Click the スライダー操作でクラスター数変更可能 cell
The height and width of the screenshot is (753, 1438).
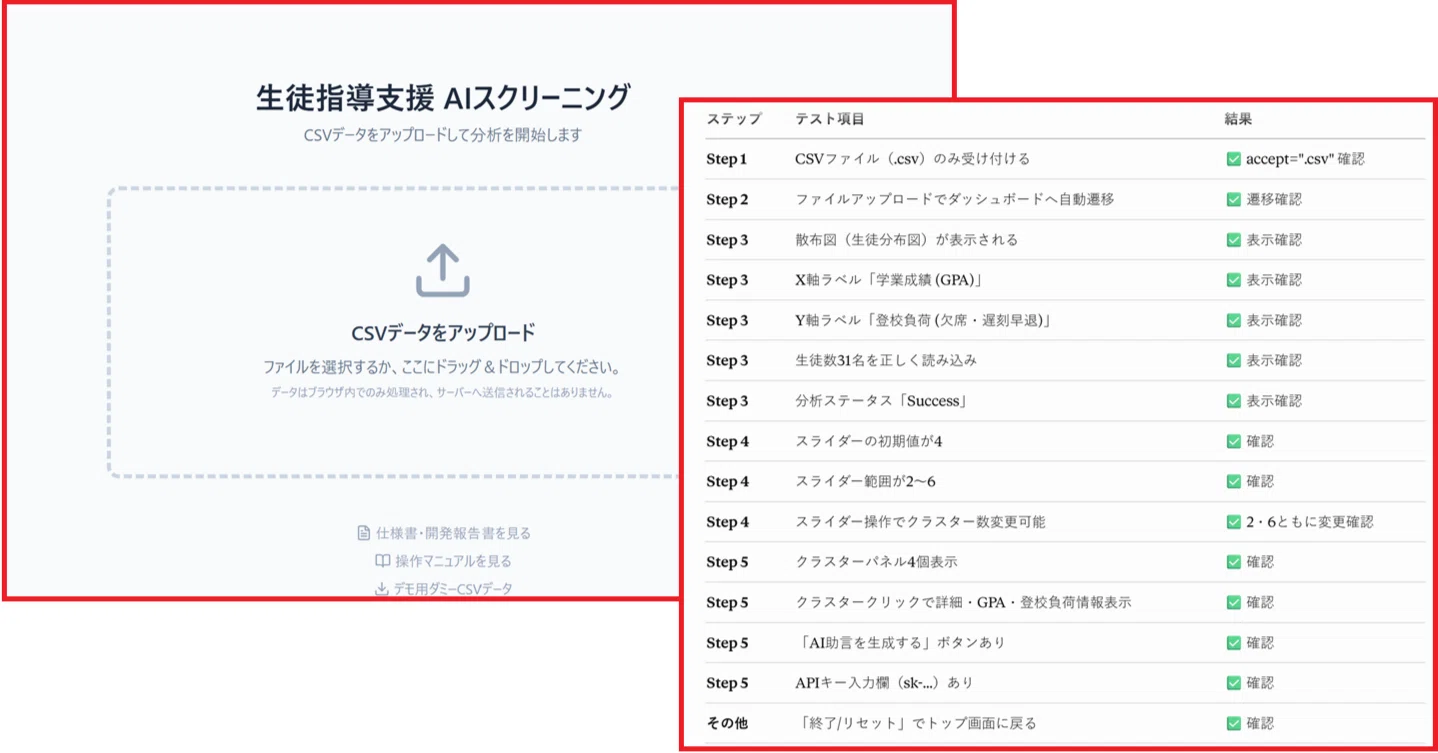click(920, 522)
